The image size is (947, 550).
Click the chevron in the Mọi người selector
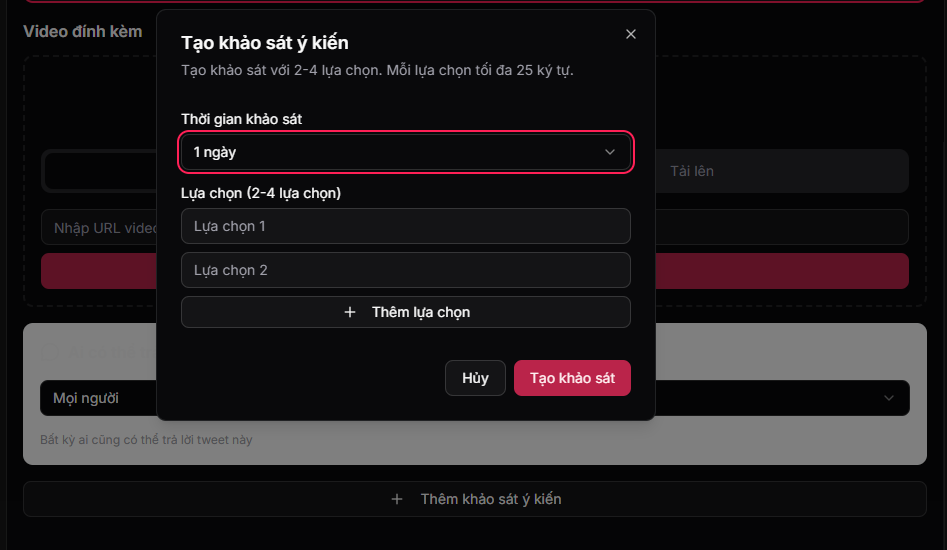point(888,398)
